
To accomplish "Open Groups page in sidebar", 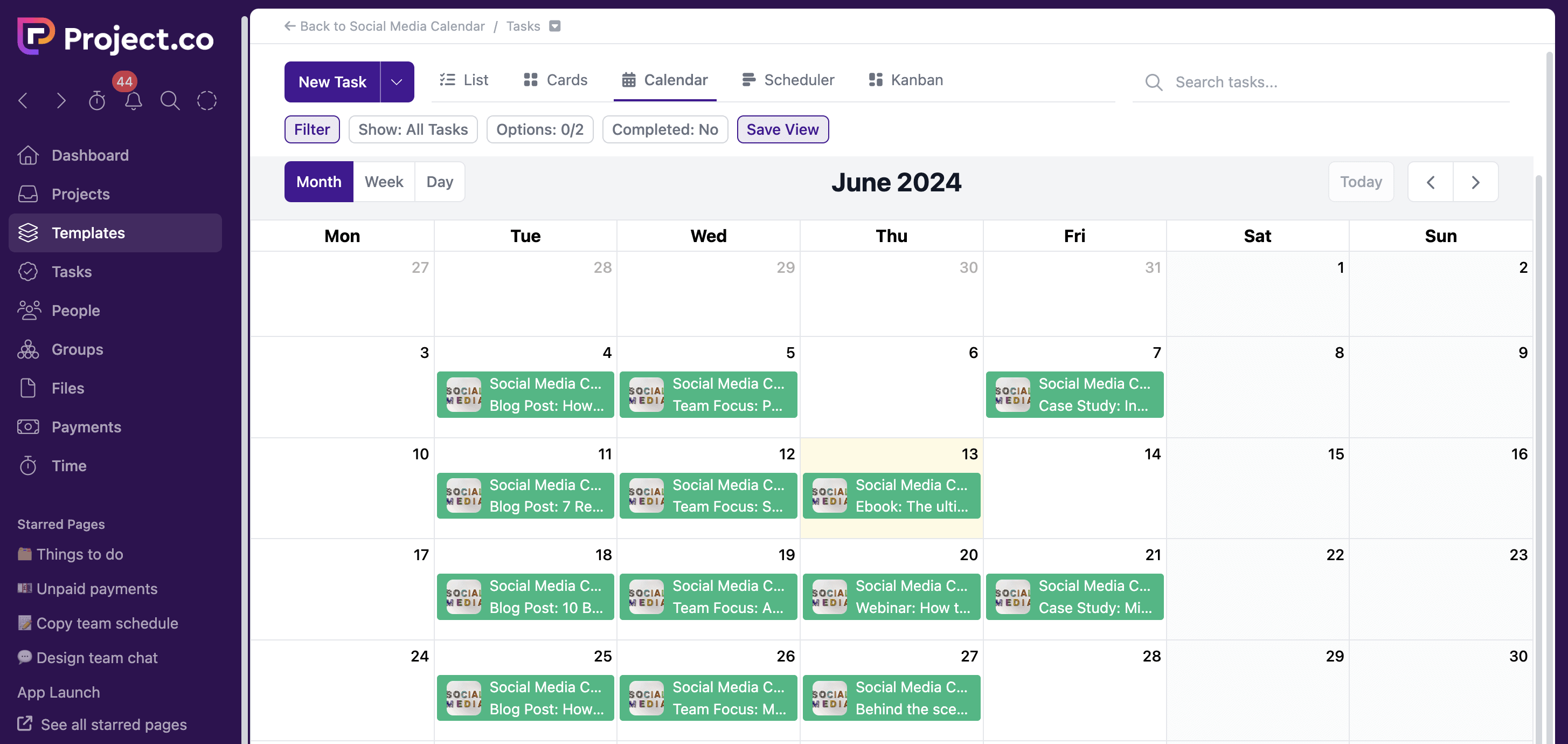I will (x=77, y=349).
